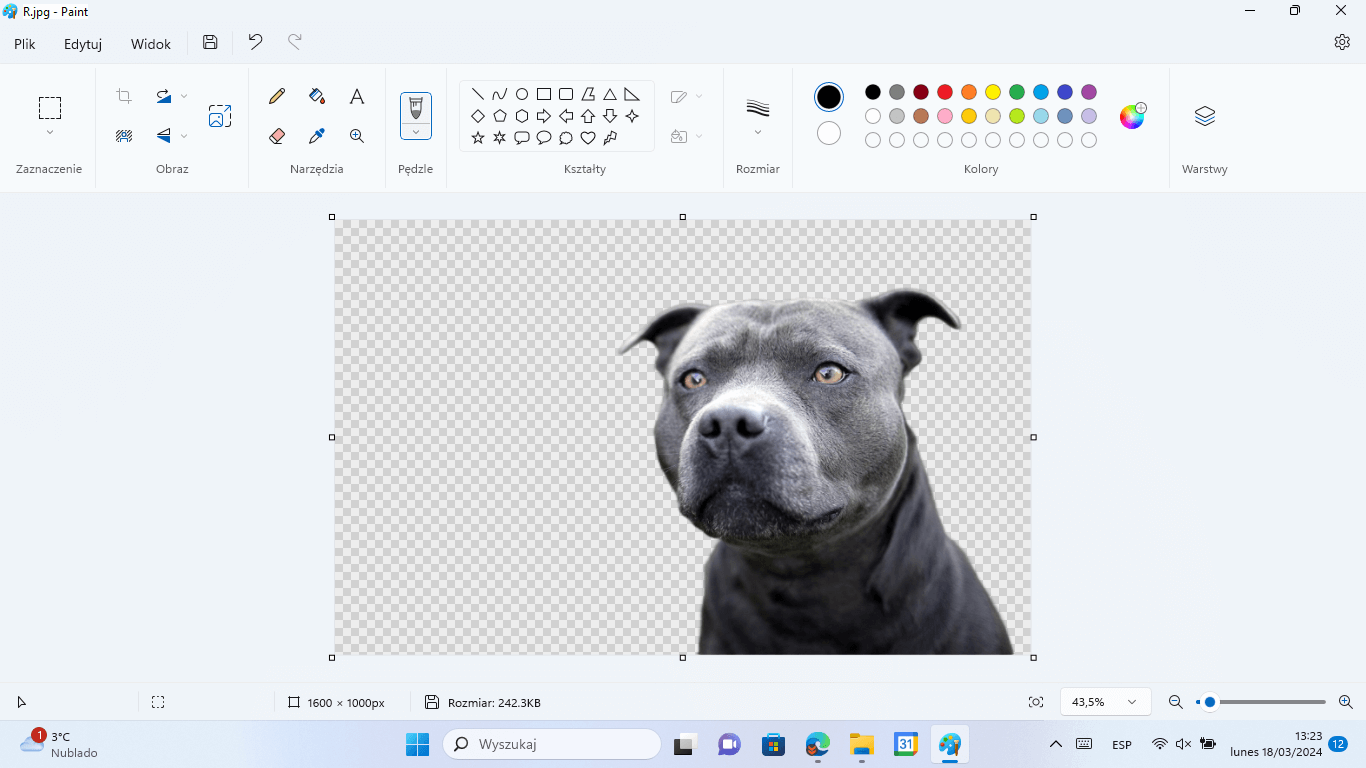1366x768 pixels.
Task: Pick the yellow color swatch
Action: pos(993,92)
